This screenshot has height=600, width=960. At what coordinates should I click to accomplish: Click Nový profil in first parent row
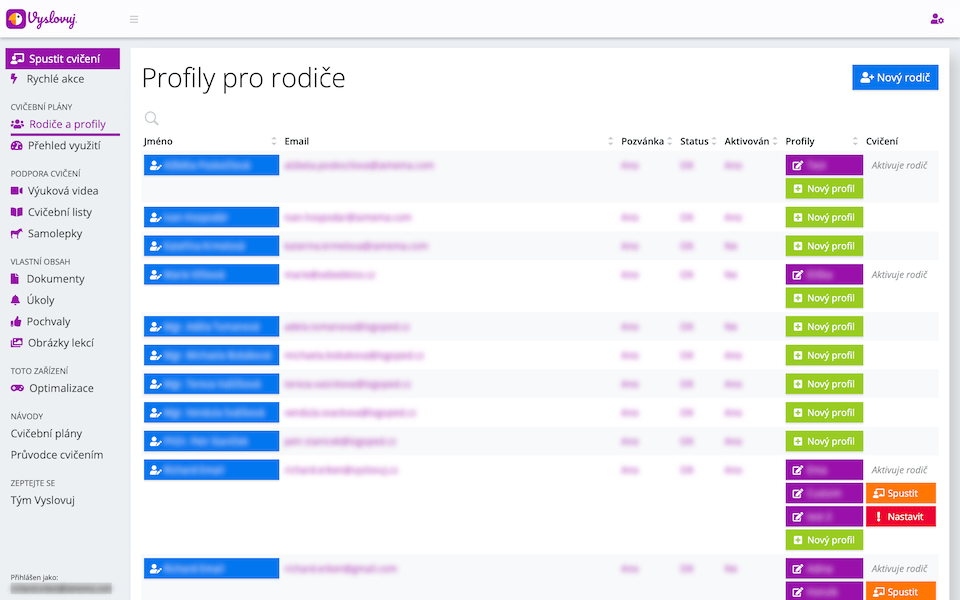[x=824, y=188]
